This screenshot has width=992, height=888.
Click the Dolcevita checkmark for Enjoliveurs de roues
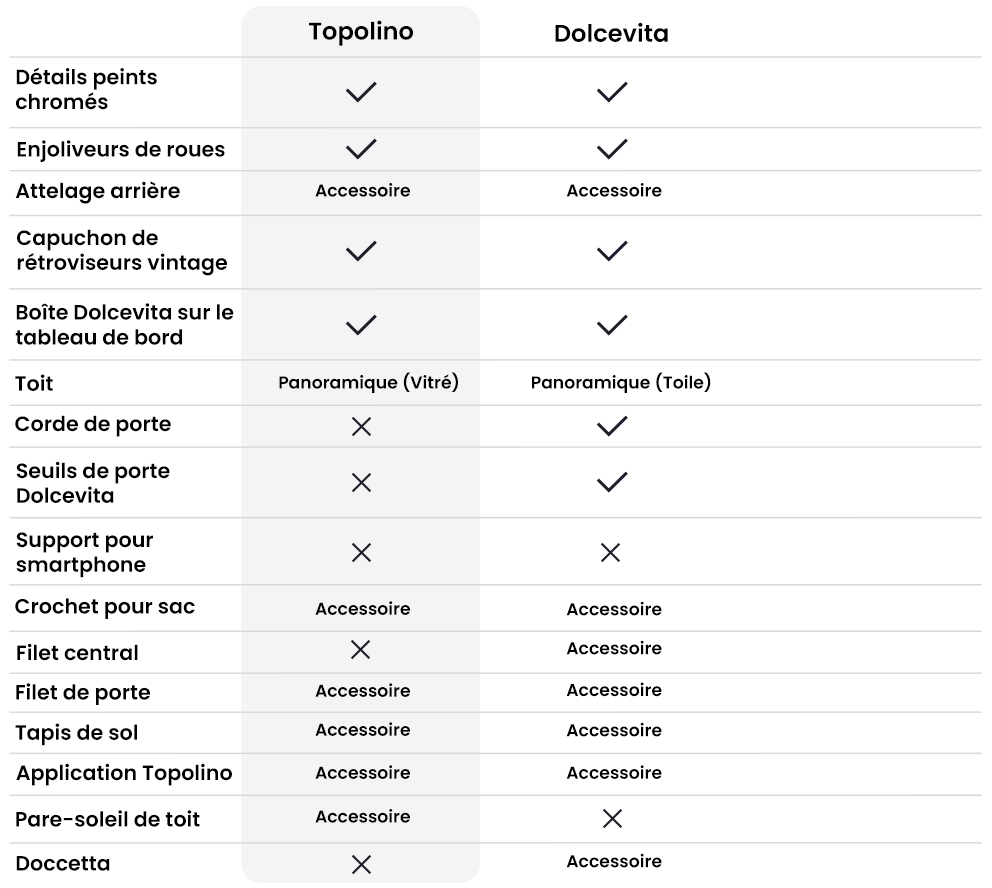pyautogui.click(x=611, y=149)
